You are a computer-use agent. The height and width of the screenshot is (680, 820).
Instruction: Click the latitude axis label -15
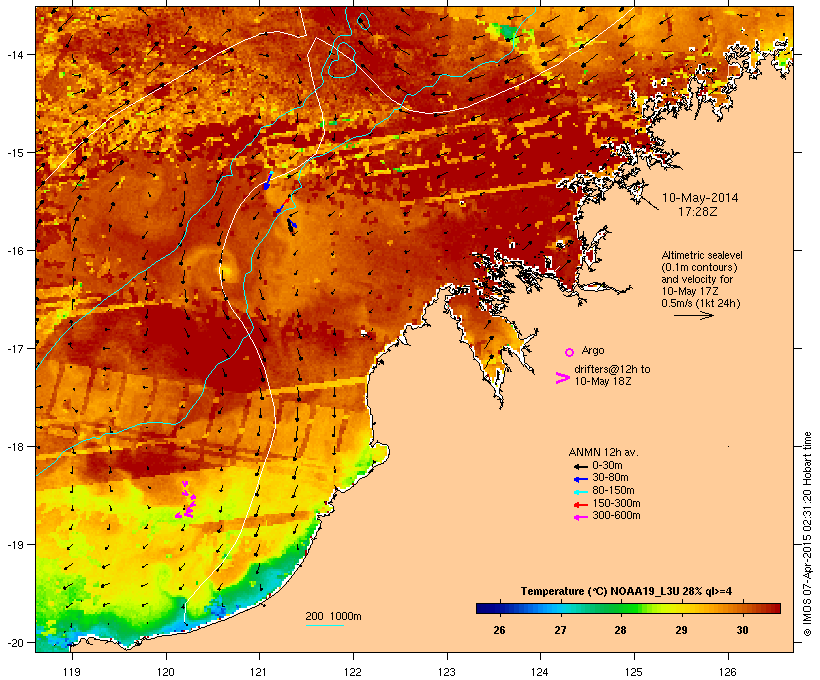(14, 153)
